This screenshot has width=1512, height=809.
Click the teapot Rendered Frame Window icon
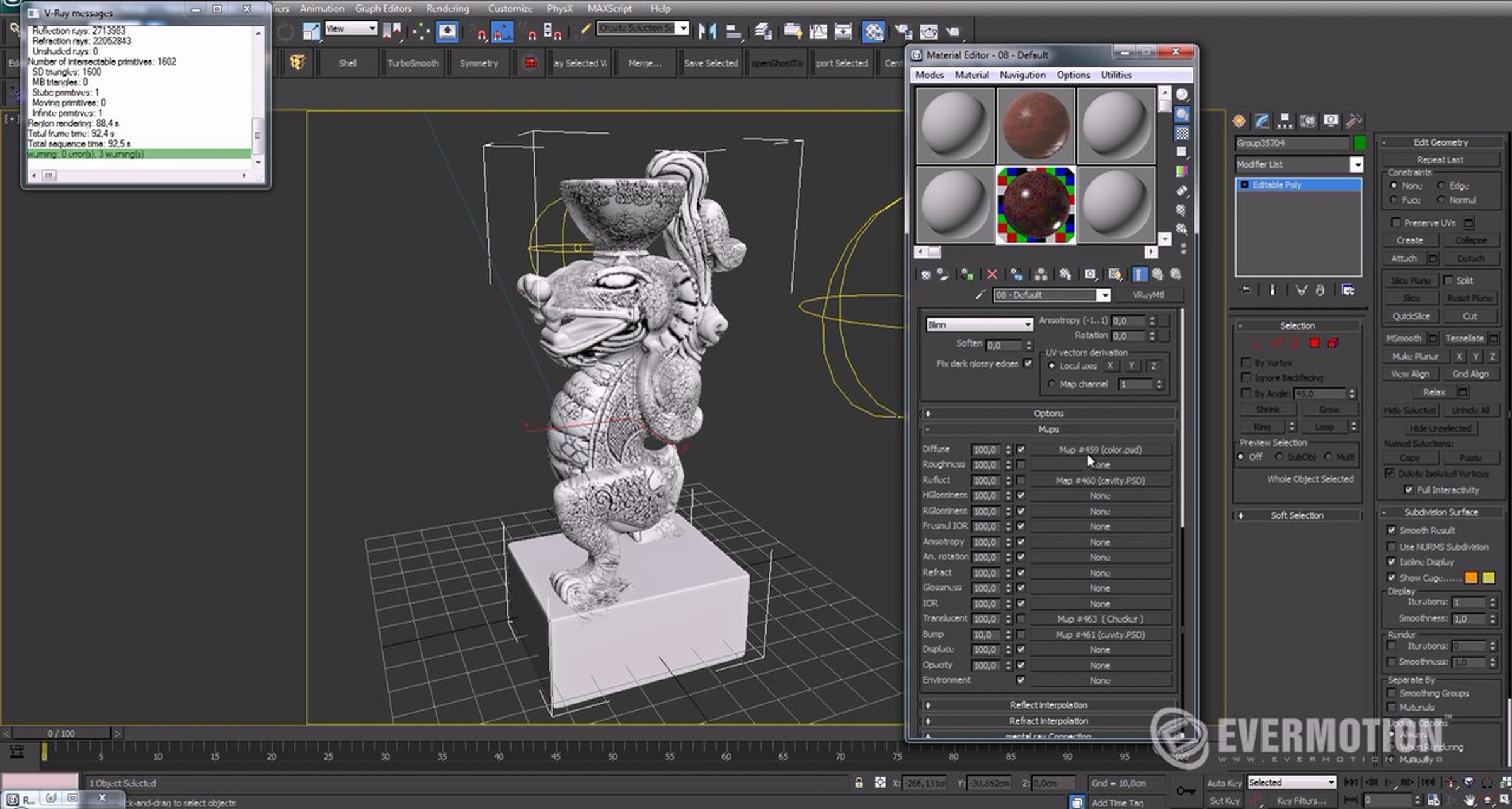[929, 32]
